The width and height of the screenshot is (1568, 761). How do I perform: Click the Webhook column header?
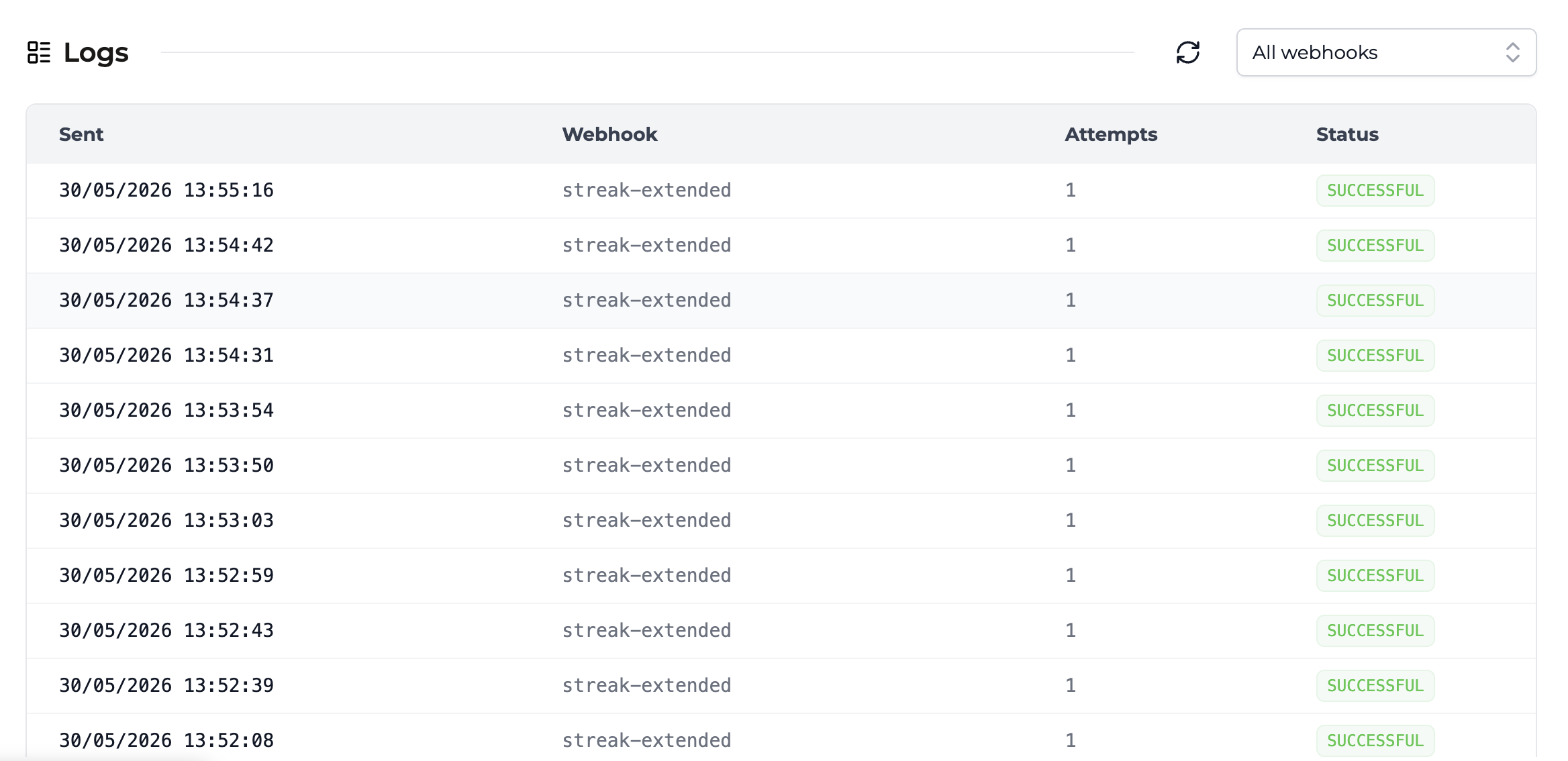click(609, 134)
